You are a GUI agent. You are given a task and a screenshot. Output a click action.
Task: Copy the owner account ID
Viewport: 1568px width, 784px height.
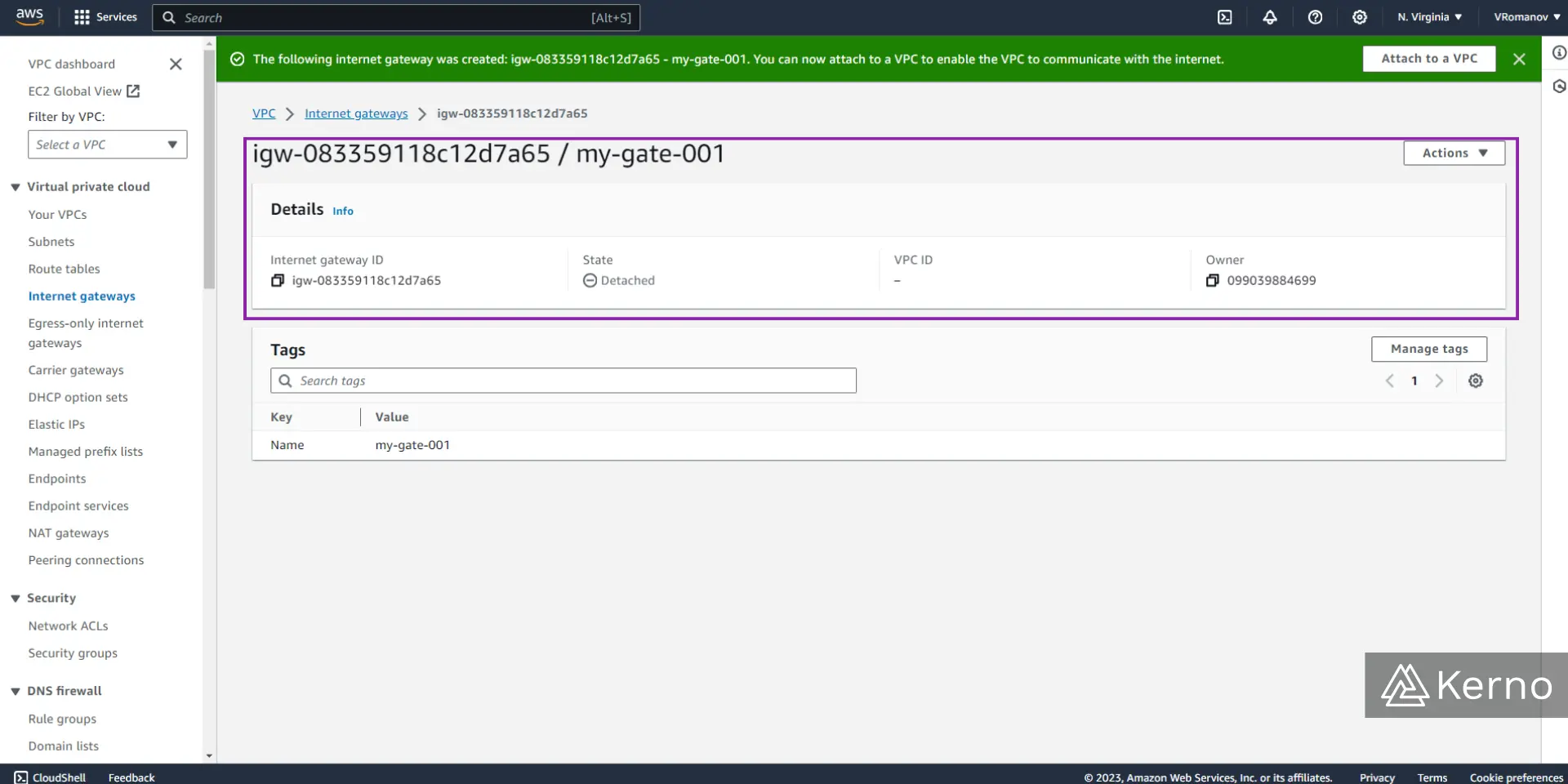[1213, 280]
